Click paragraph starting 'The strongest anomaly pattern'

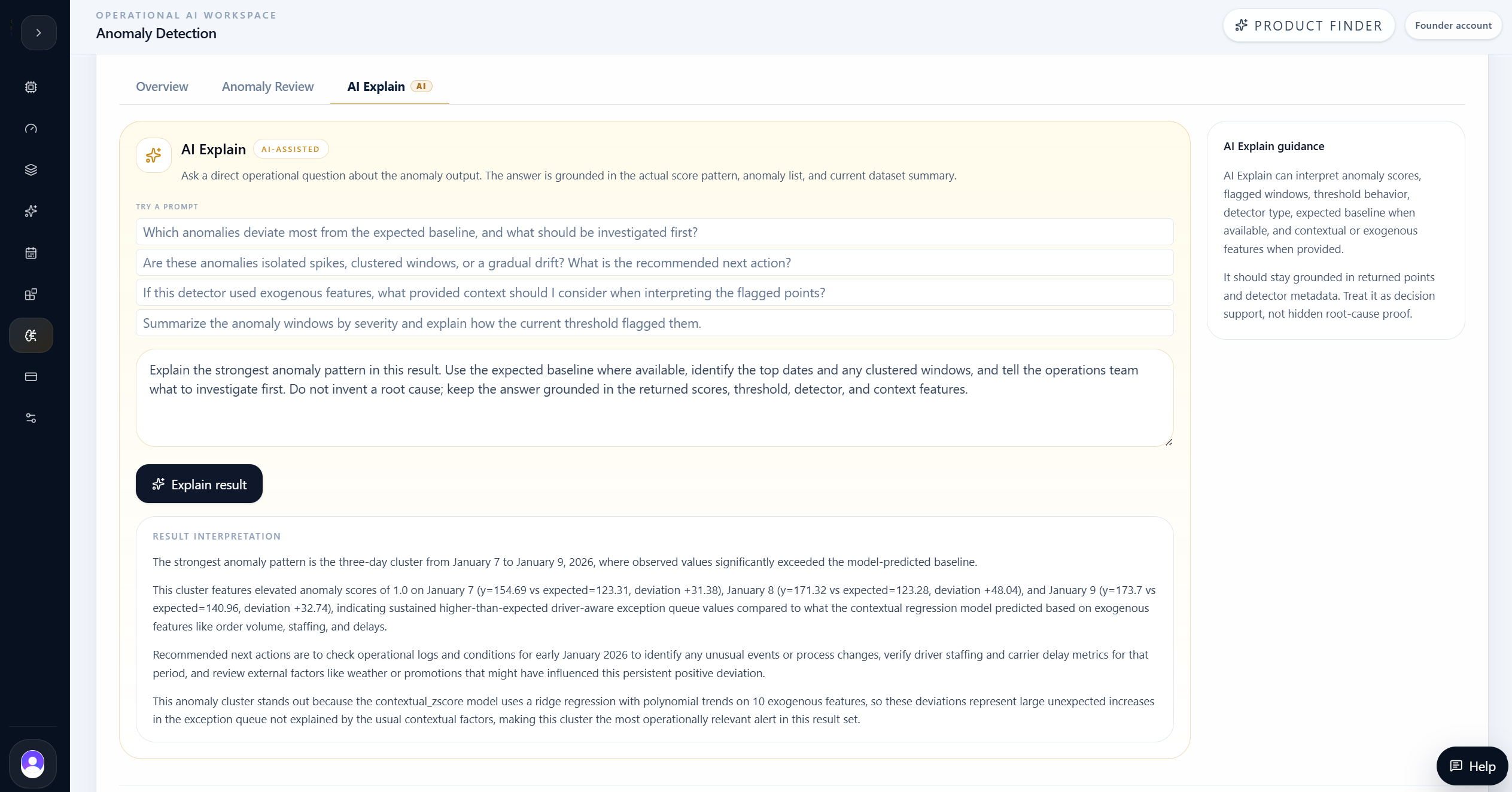pos(565,562)
